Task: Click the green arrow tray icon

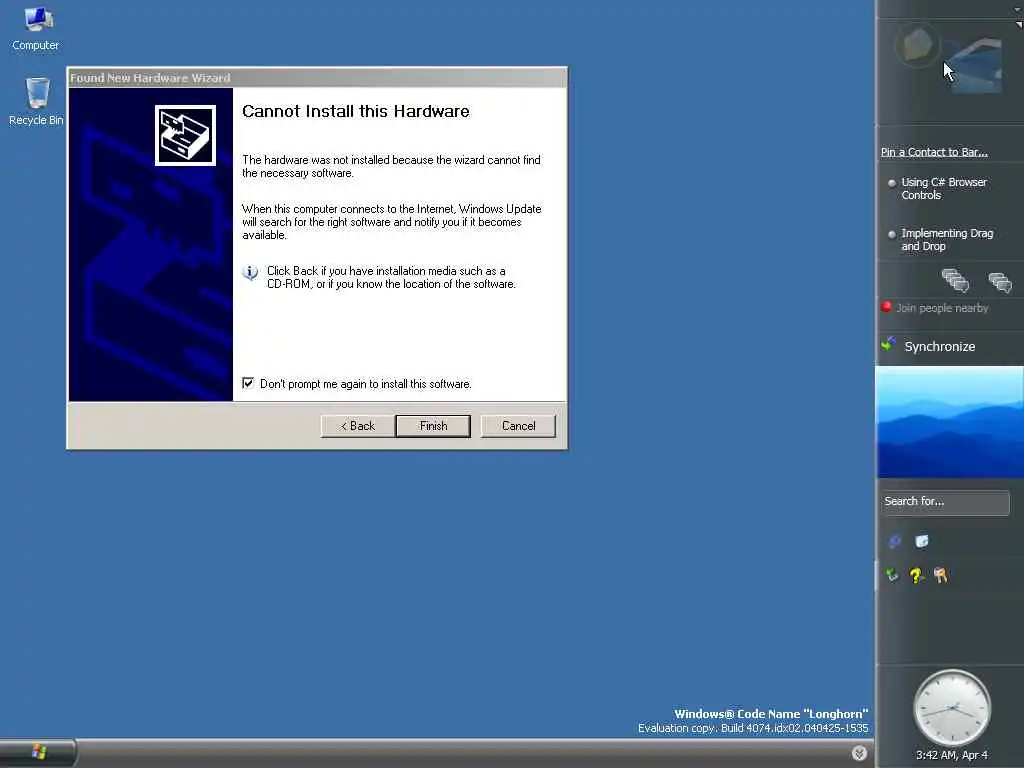Action: tap(891, 575)
